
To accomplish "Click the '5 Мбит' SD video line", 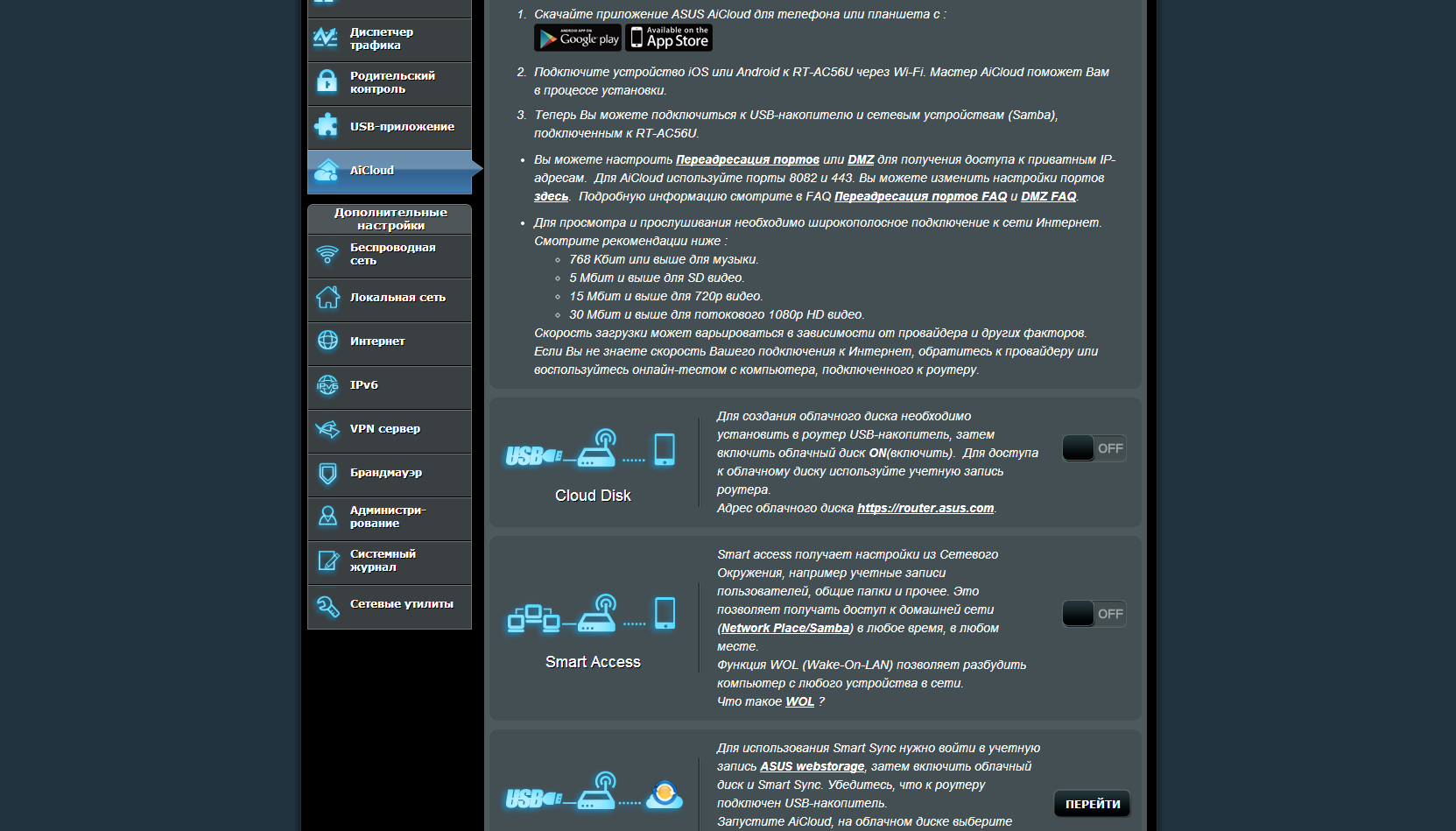I will tap(657, 278).
